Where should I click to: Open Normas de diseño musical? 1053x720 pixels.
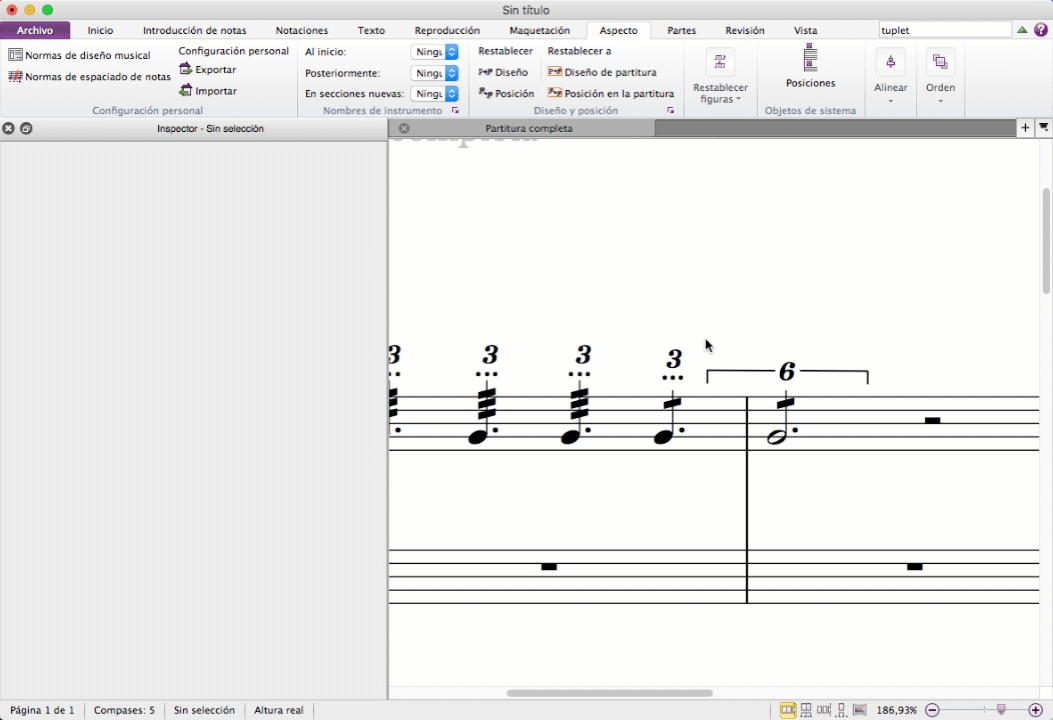(79, 55)
